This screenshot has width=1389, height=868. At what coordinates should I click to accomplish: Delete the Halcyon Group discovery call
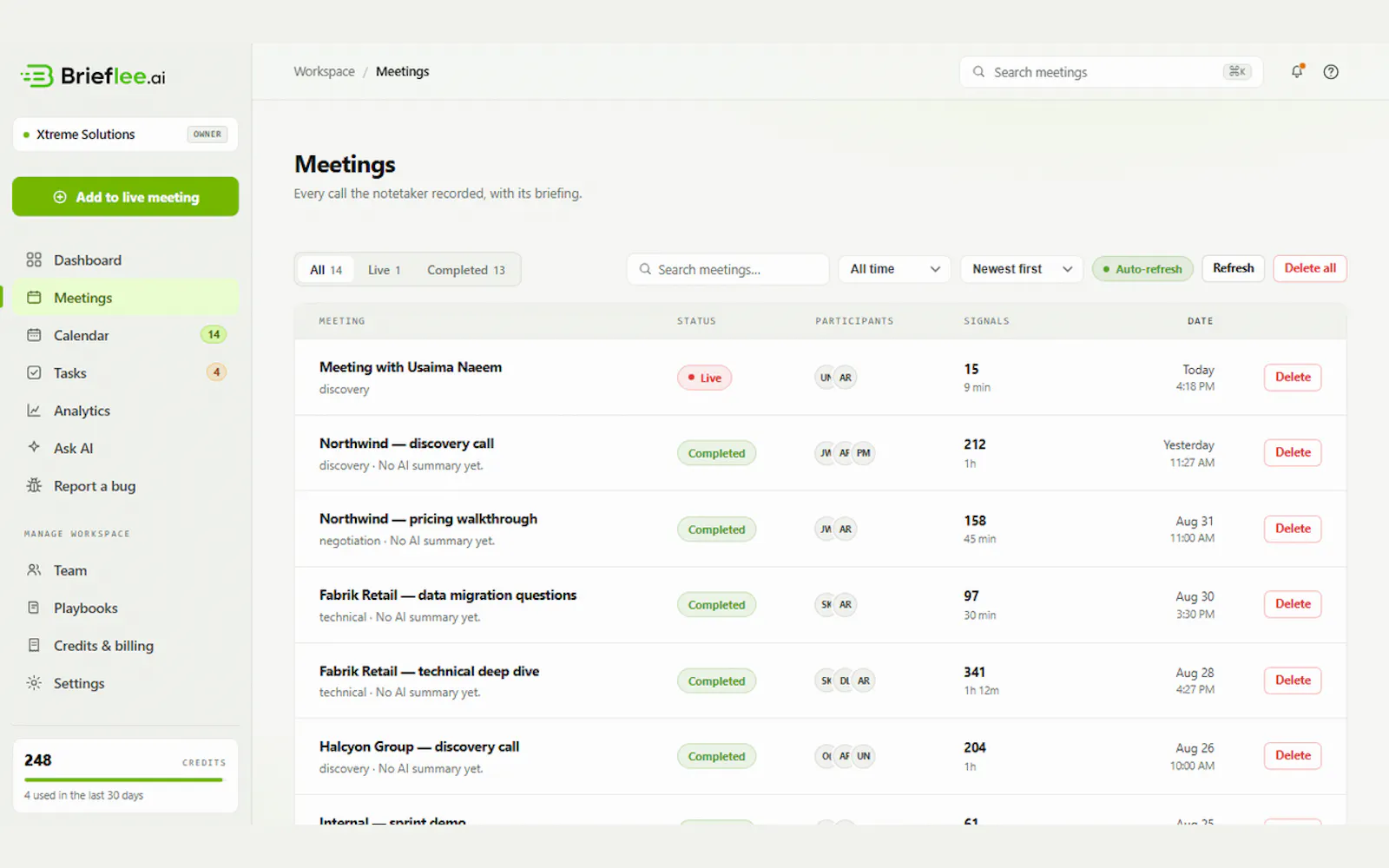coord(1293,755)
